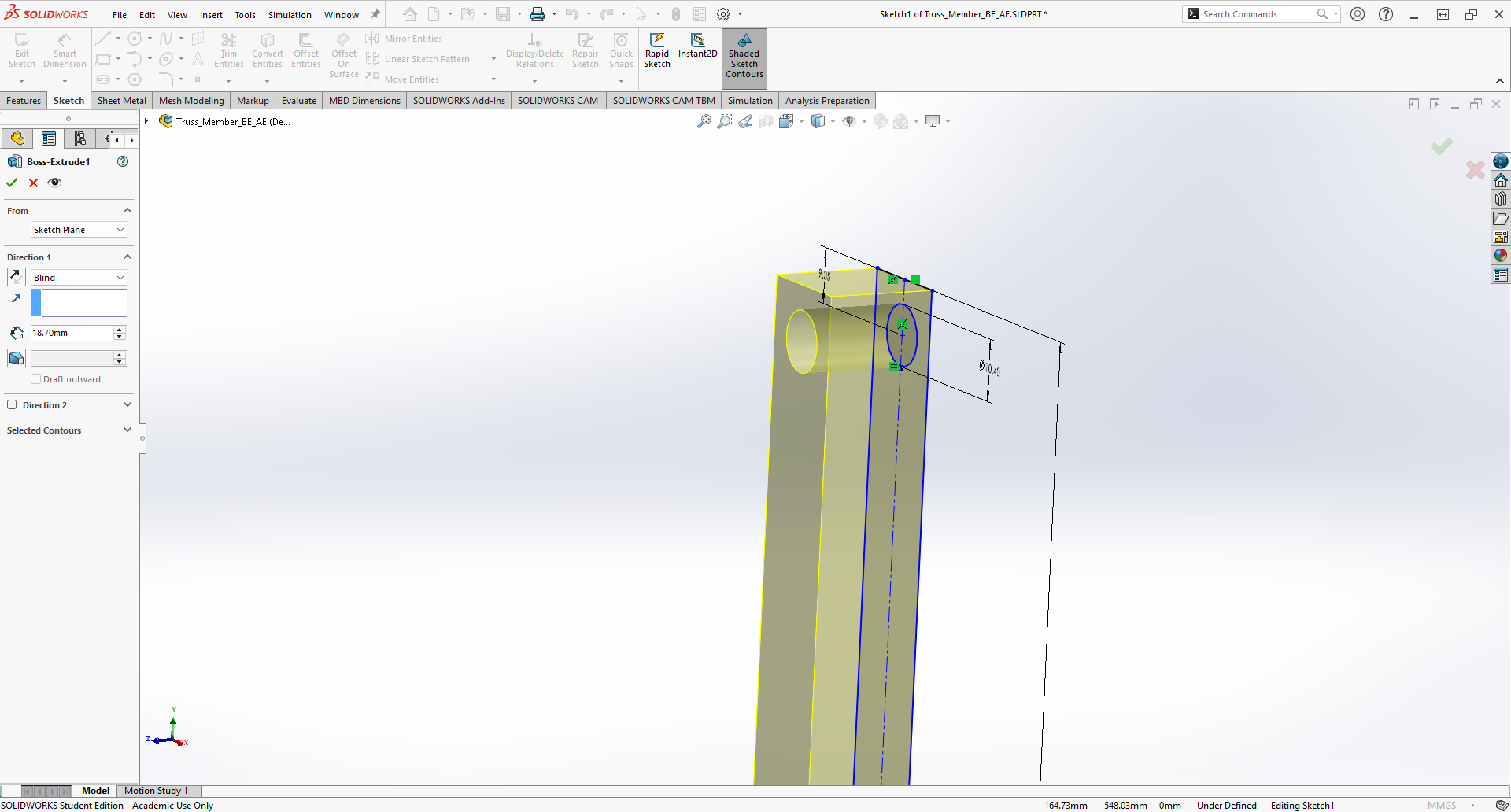
Task: Click the Print icon
Action: tap(538, 14)
